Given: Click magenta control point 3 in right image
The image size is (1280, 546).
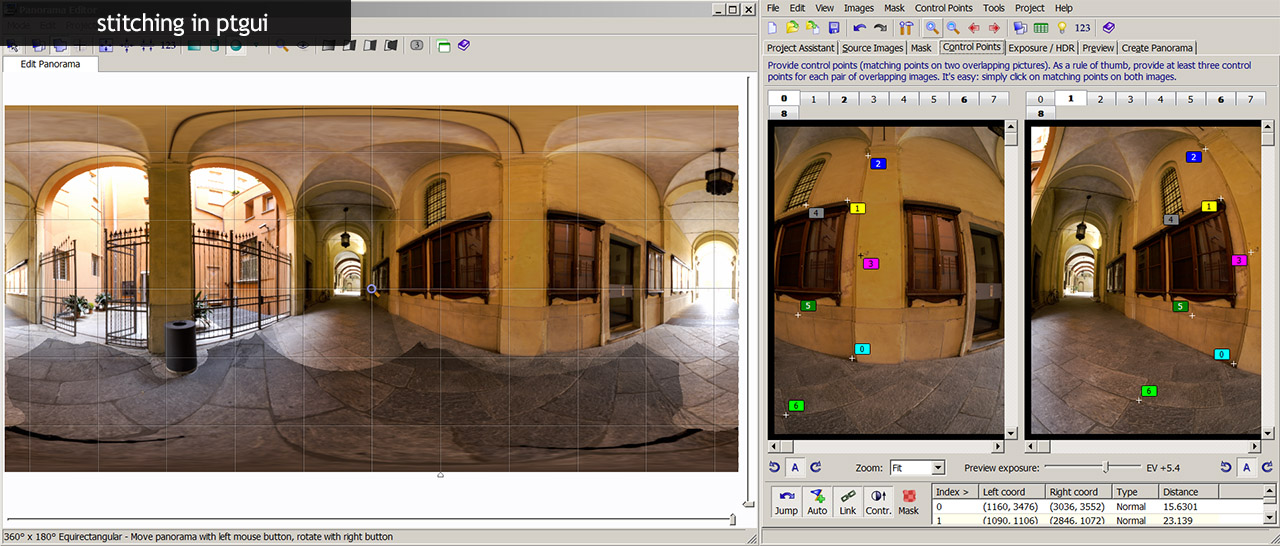Looking at the screenshot, I should coord(1239,260).
